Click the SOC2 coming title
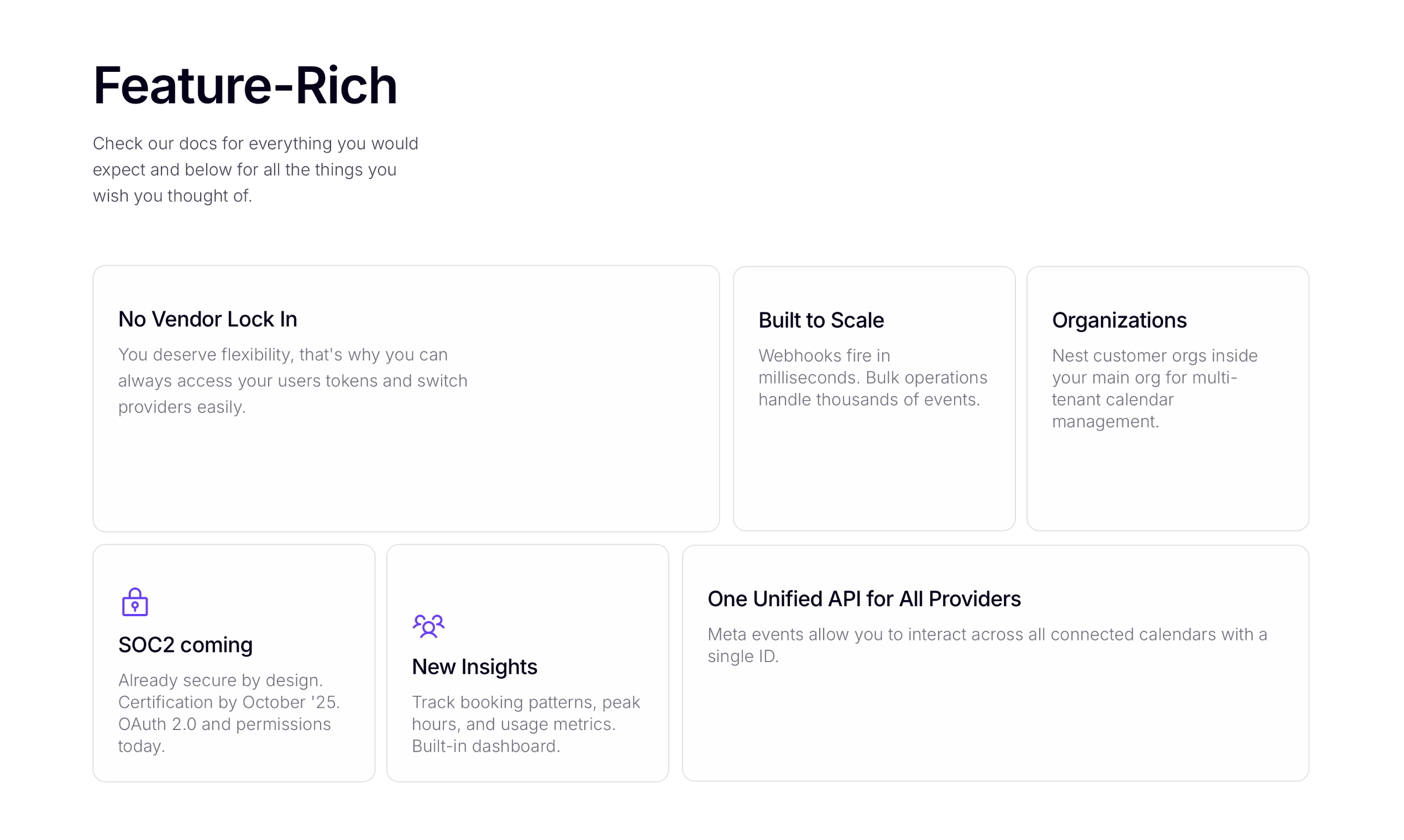Viewport: 1404px width, 840px height. [x=185, y=645]
